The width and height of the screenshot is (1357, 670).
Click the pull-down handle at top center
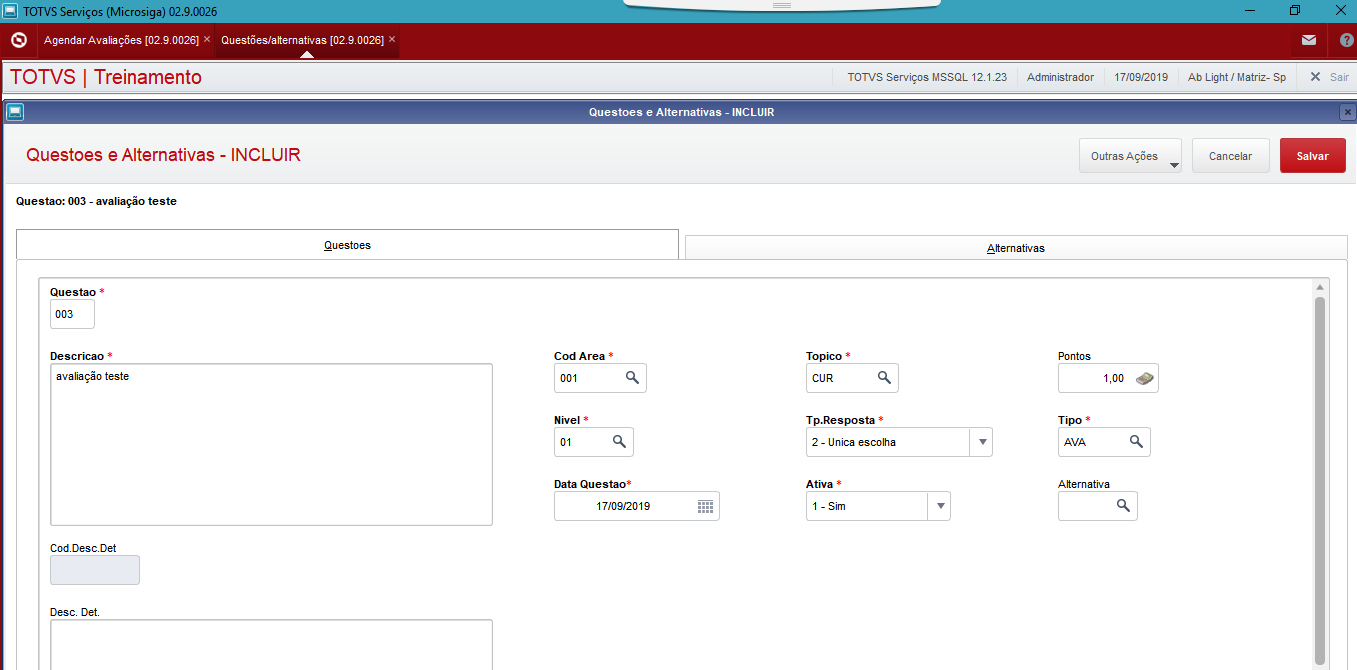click(x=782, y=4)
